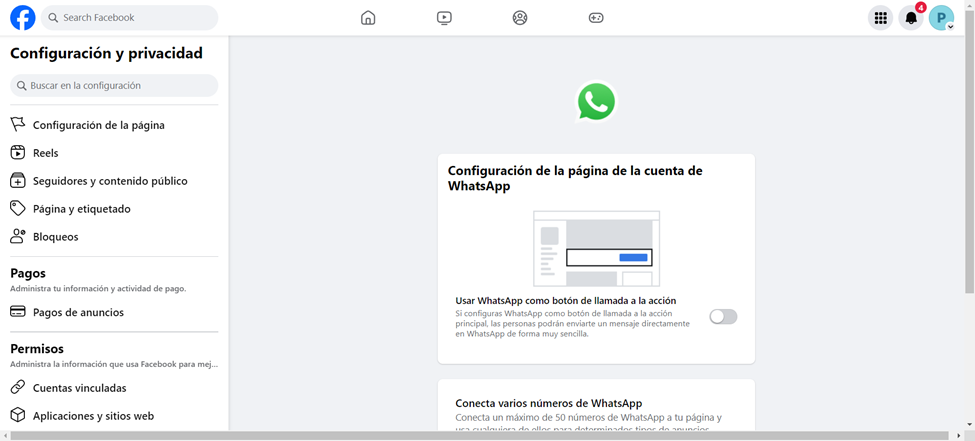
Task: Click the Permisos section heading
Action: tap(37, 348)
